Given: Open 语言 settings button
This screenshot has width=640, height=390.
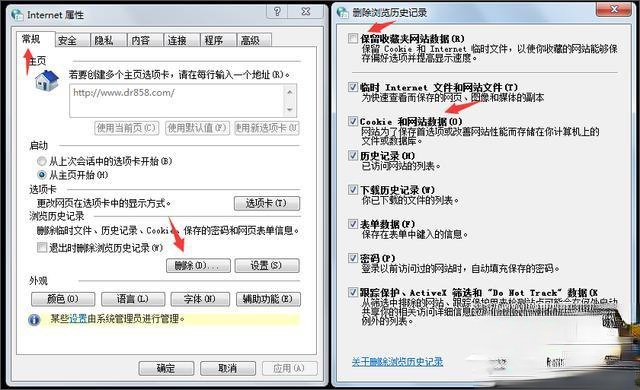Looking at the screenshot, I should click(133, 299).
